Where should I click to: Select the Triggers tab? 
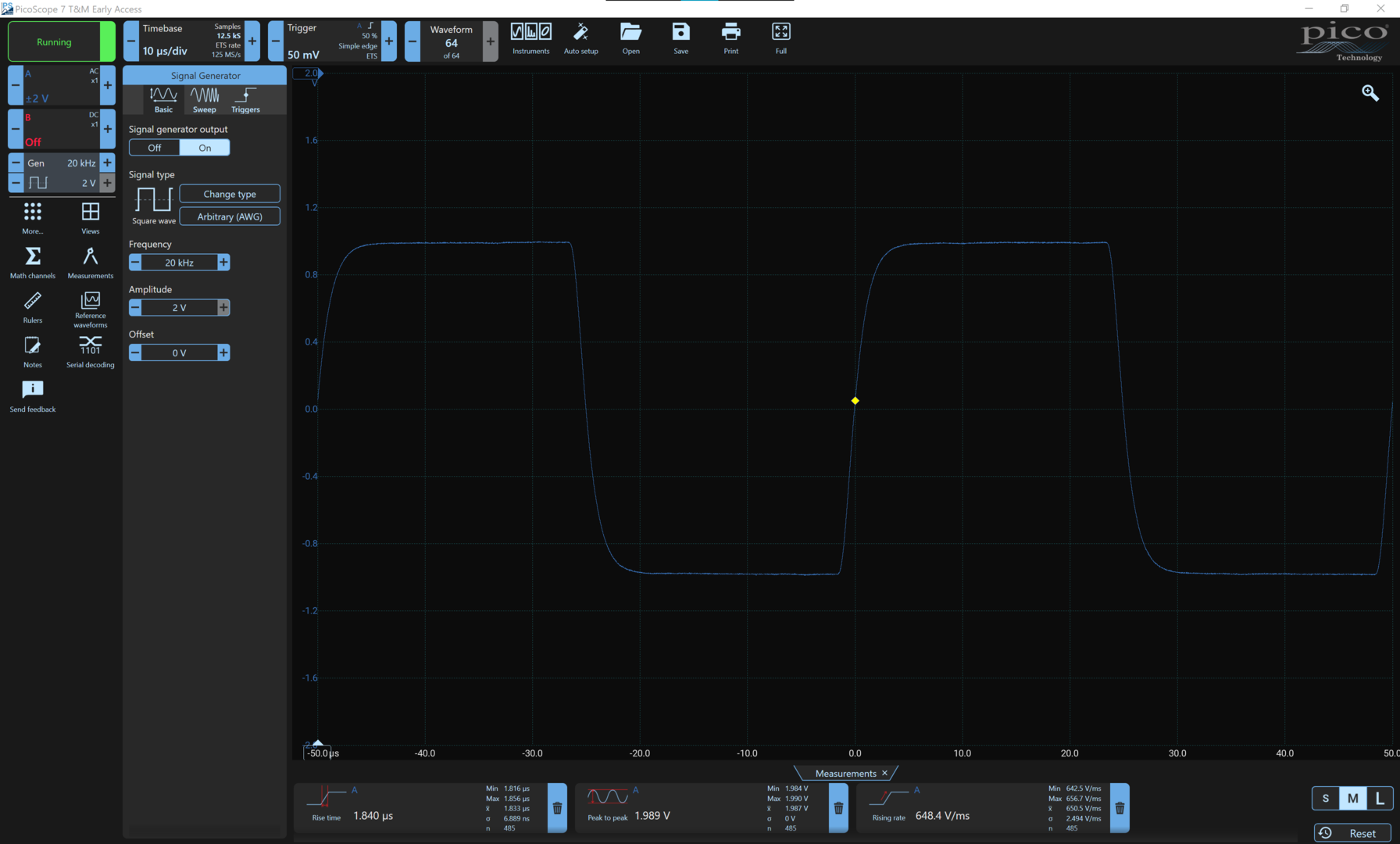[x=245, y=99]
